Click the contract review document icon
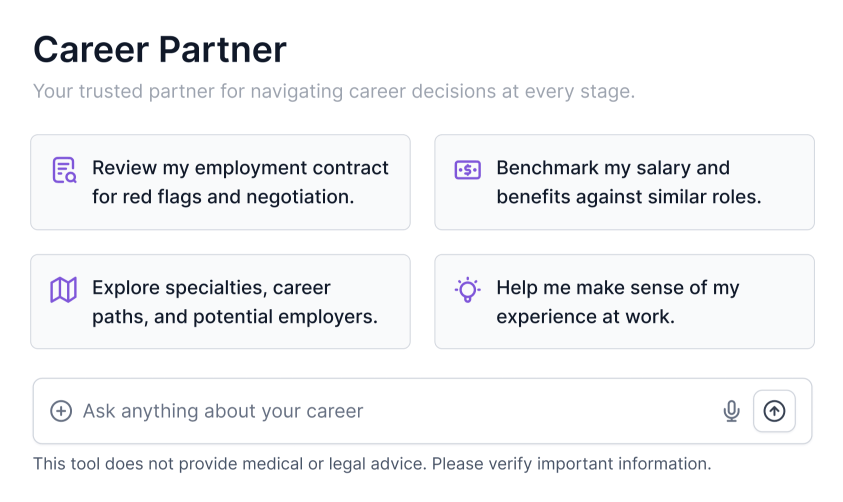Viewport: 843px width, 502px height. point(64,170)
